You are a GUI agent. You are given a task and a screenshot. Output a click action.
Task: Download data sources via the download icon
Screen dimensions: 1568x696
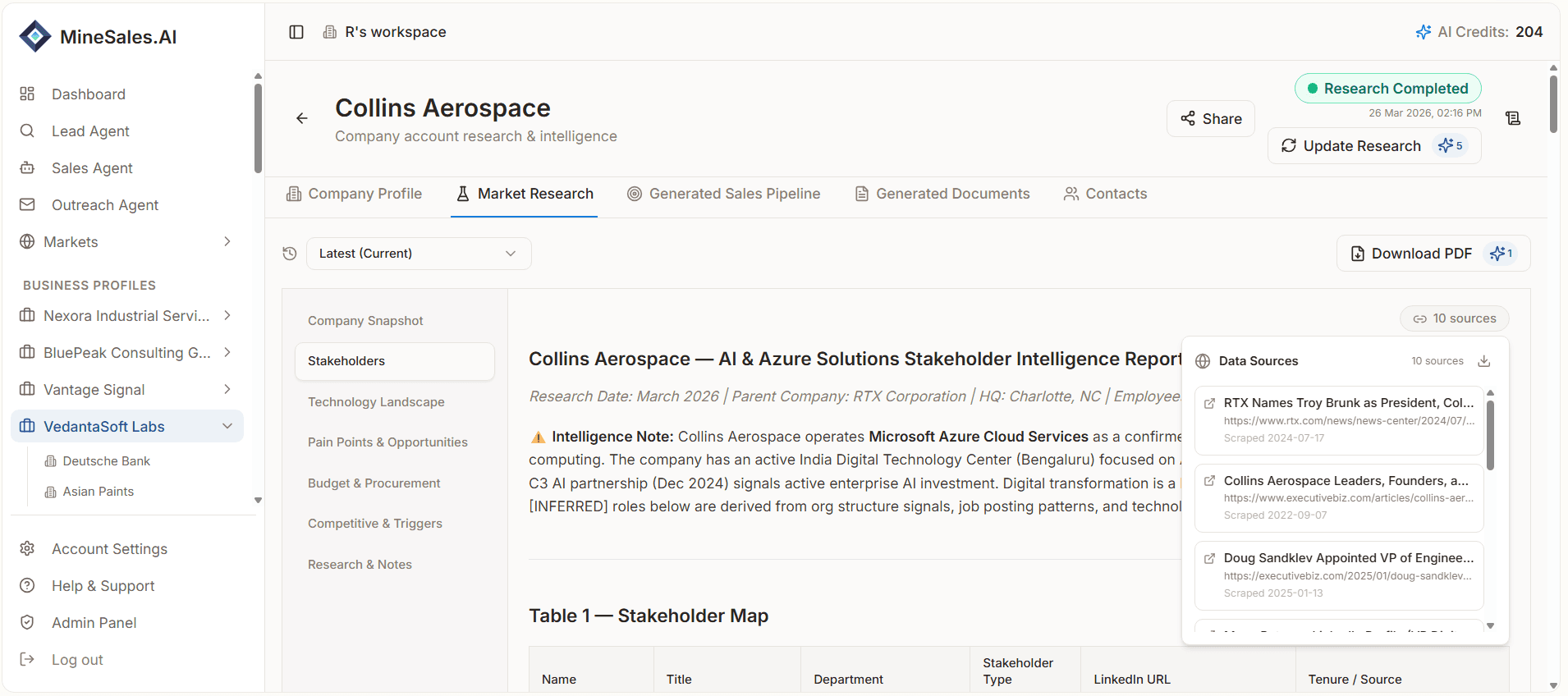pyautogui.click(x=1484, y=361)
